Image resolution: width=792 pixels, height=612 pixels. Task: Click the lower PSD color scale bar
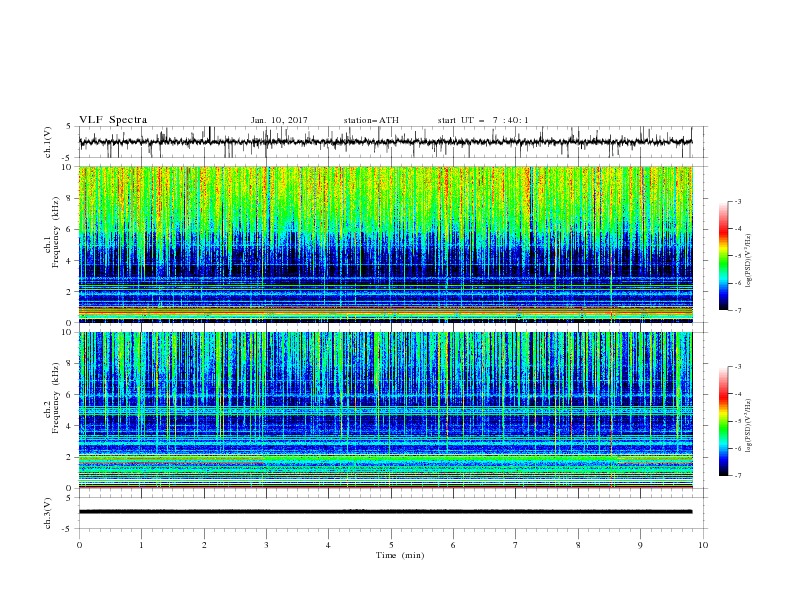coord(723,421)
